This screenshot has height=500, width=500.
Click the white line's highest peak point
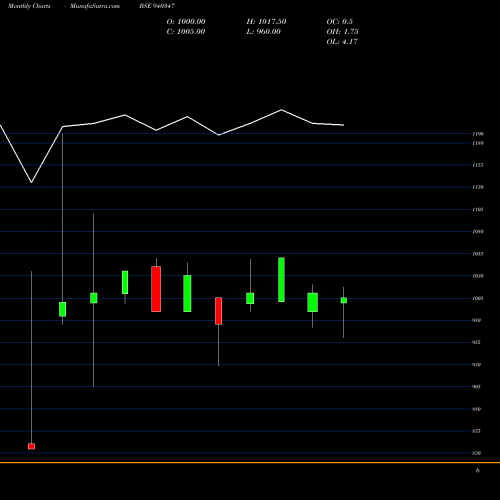click(281, 110)
